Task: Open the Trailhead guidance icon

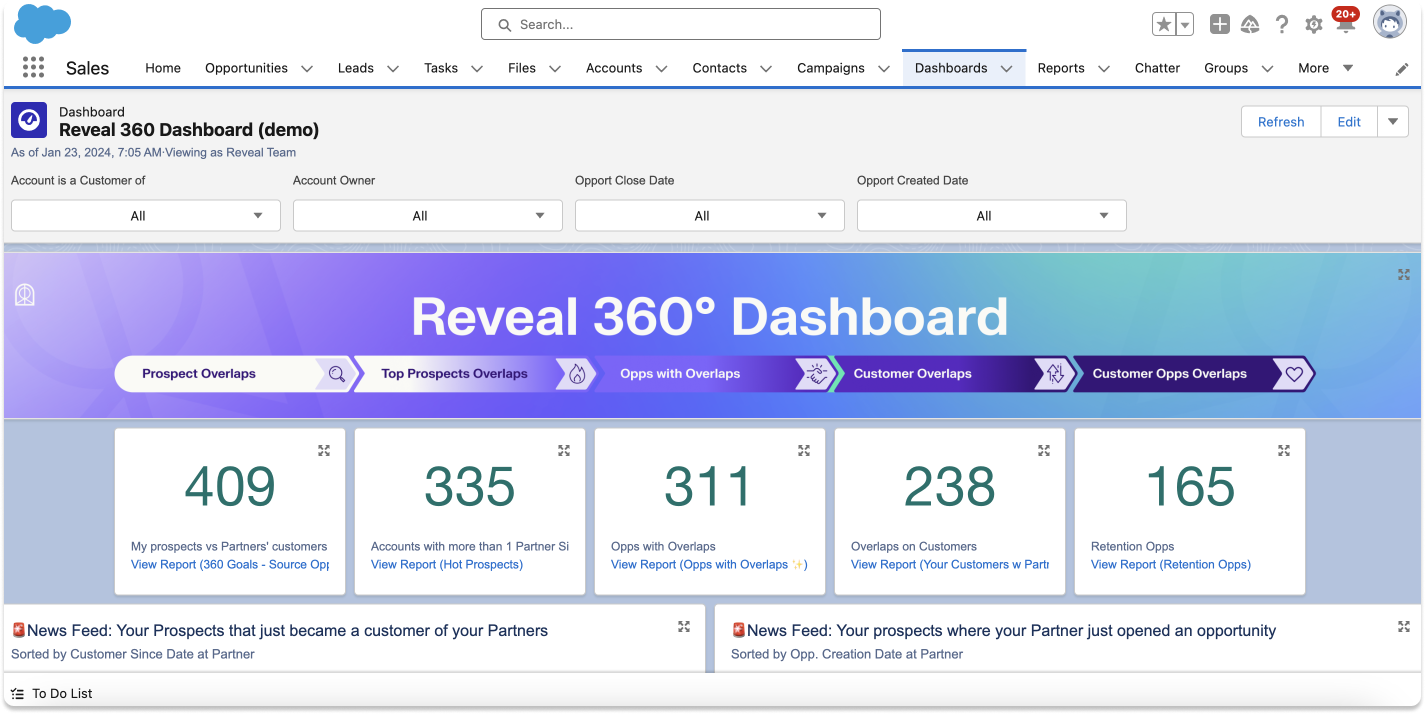Action: pyautogui.click(x=1250, y=25)
